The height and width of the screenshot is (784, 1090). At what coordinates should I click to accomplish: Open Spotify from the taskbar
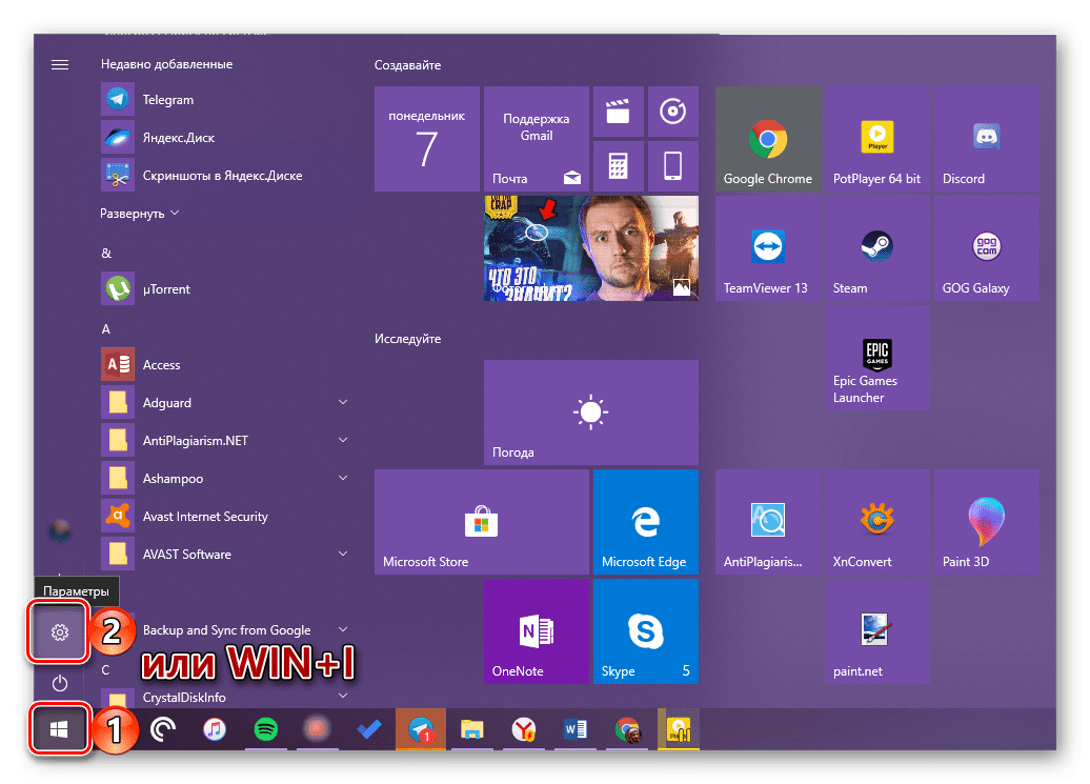click(x=265, y=731)
